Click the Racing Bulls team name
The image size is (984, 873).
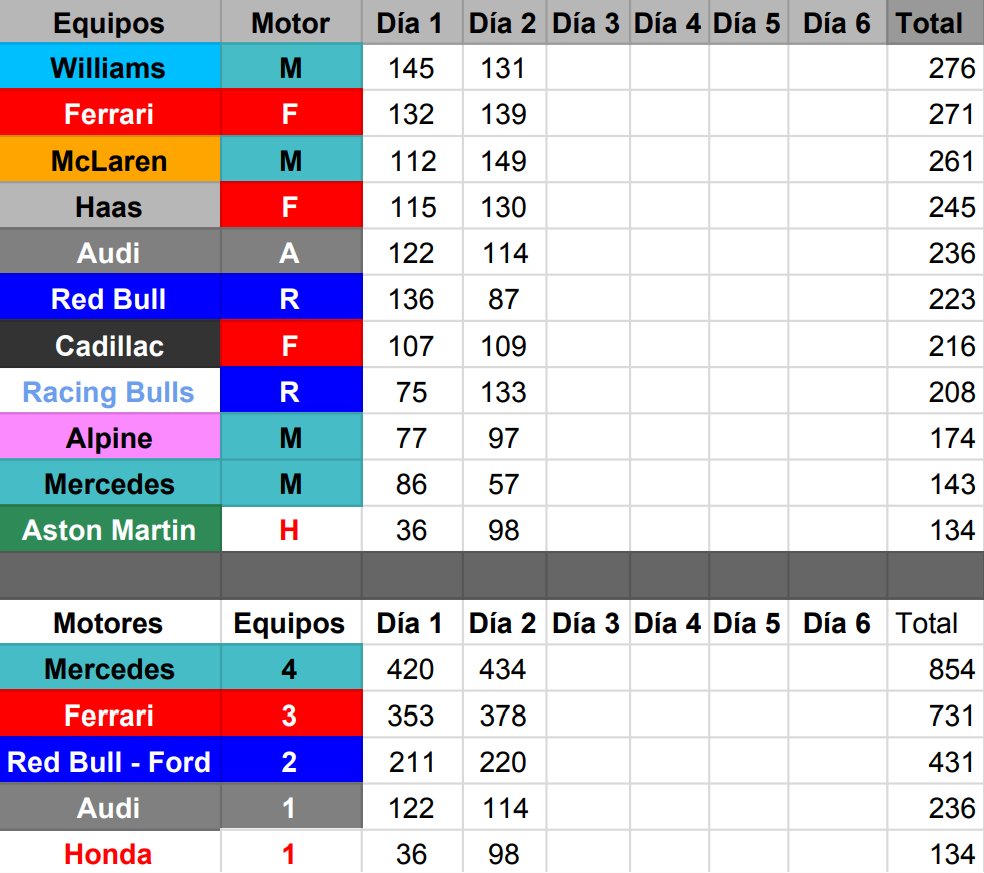coord(110,391)
